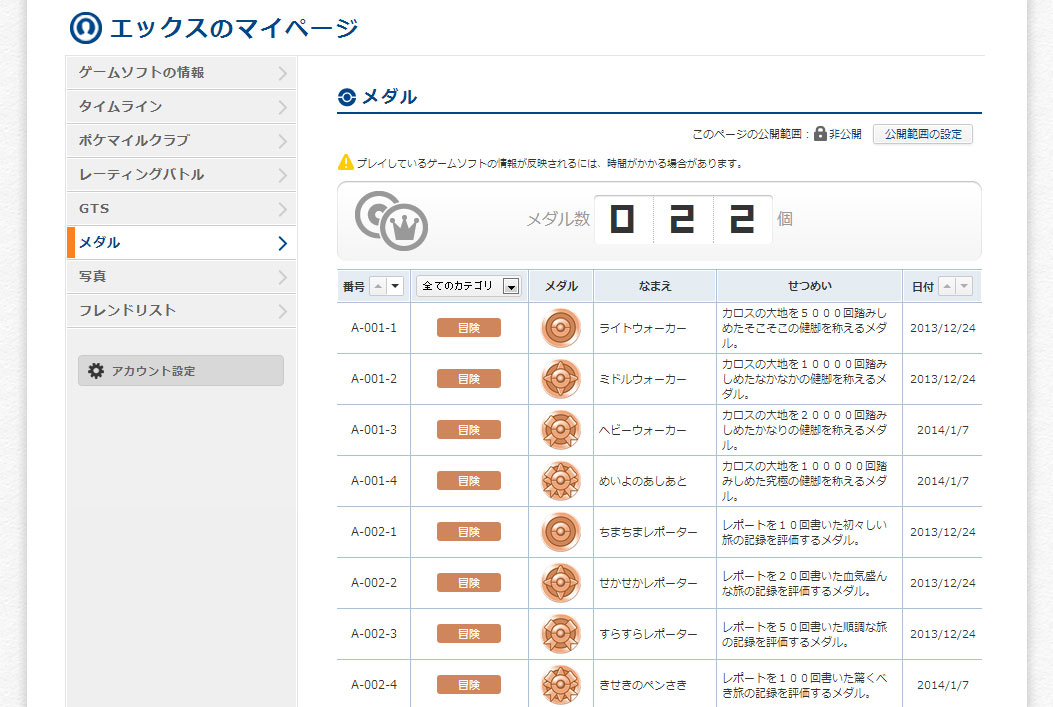Click the エックスのマイページ title
This screenshot has height=707, width=1053.
pos(234,28)
